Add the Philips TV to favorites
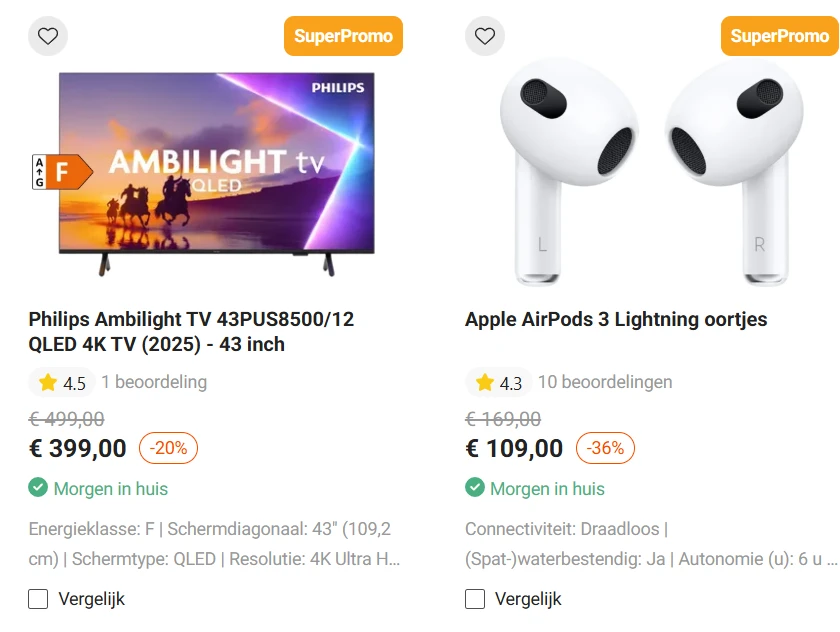The height and width of the screenshot is (632, 840). (48, 36)
